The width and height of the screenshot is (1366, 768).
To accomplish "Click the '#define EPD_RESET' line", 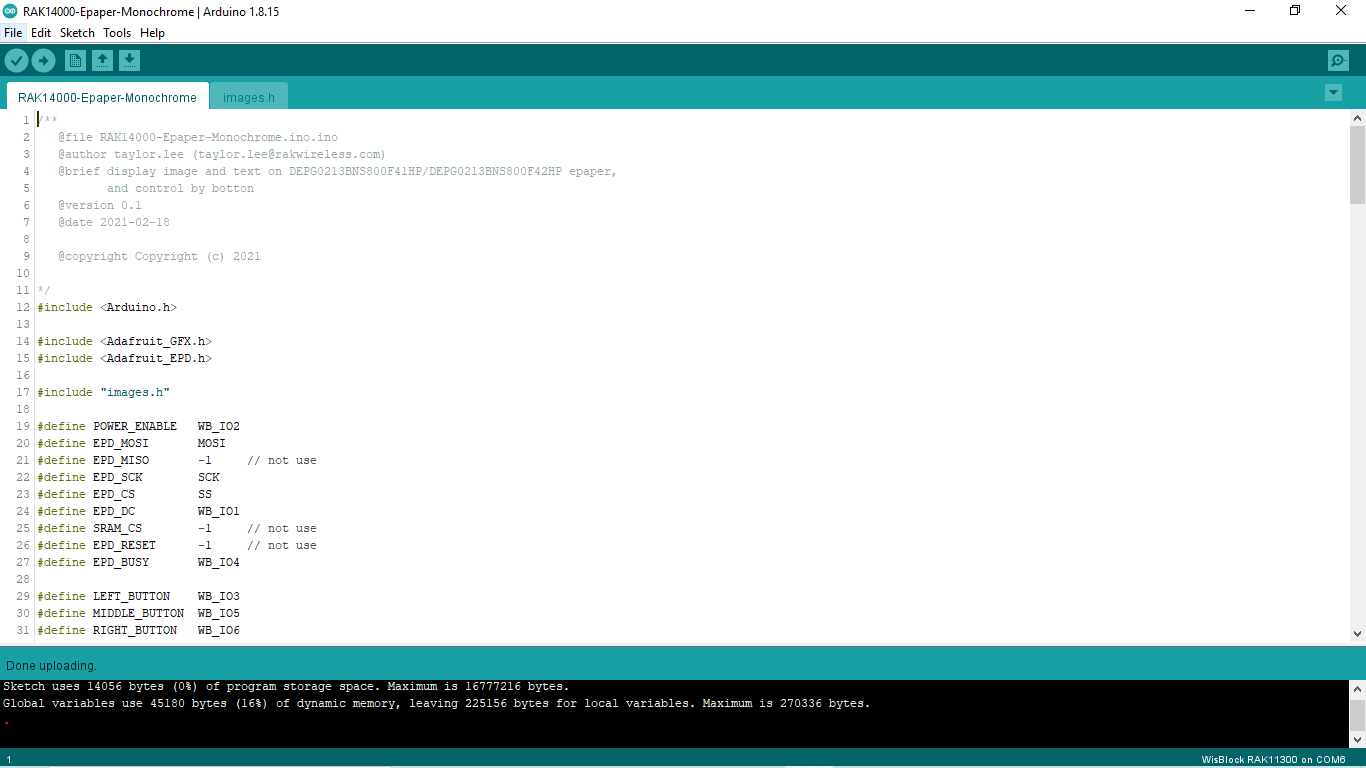I will click(177, 545).
